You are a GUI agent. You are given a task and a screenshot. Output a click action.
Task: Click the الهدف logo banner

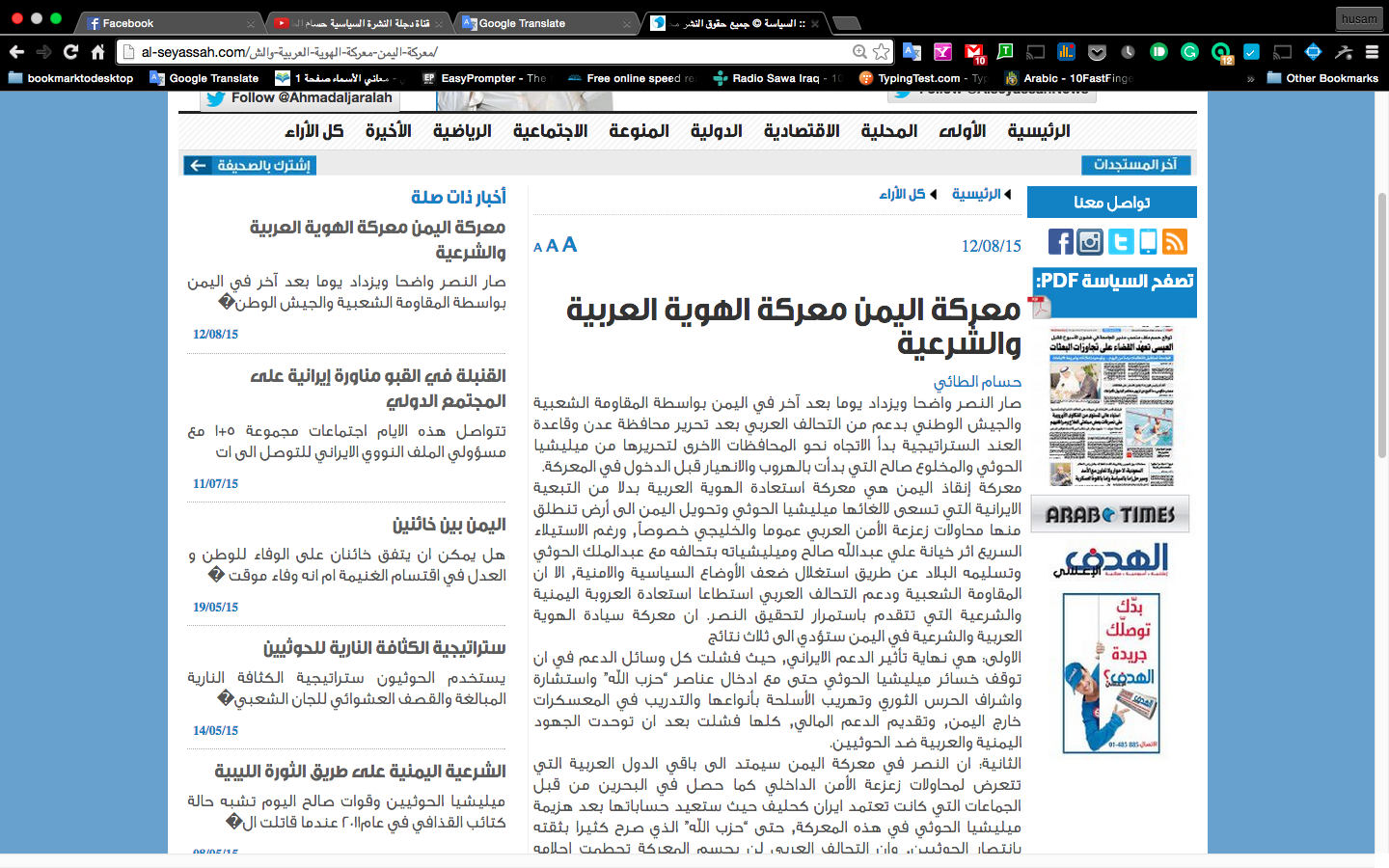(1110, 560)
